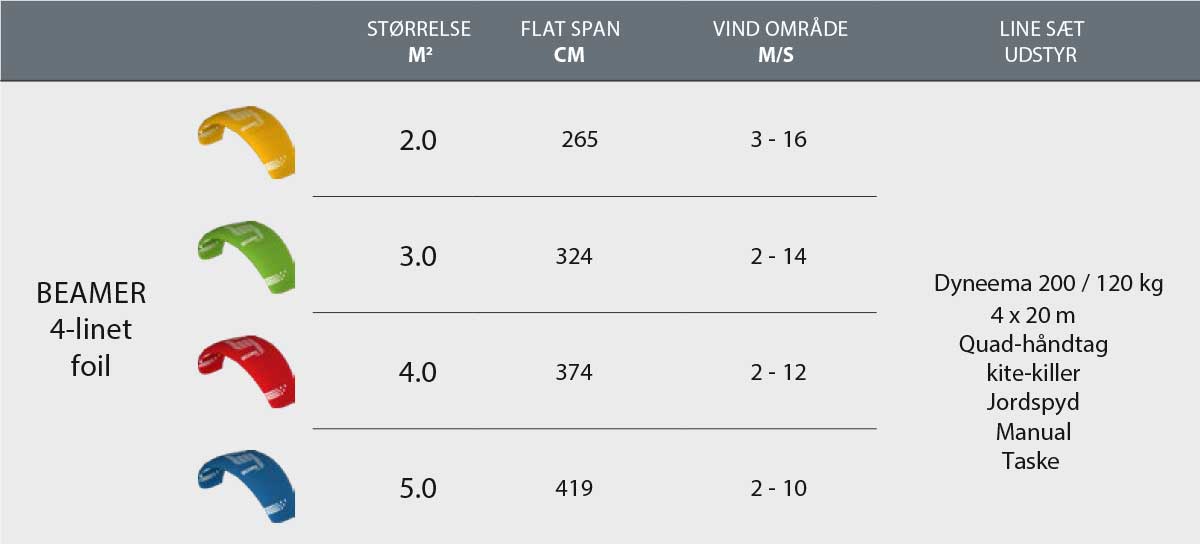The image size is (1200, 544).
Task: Click the red 4.0 kite image
Action: coord(246,372)
